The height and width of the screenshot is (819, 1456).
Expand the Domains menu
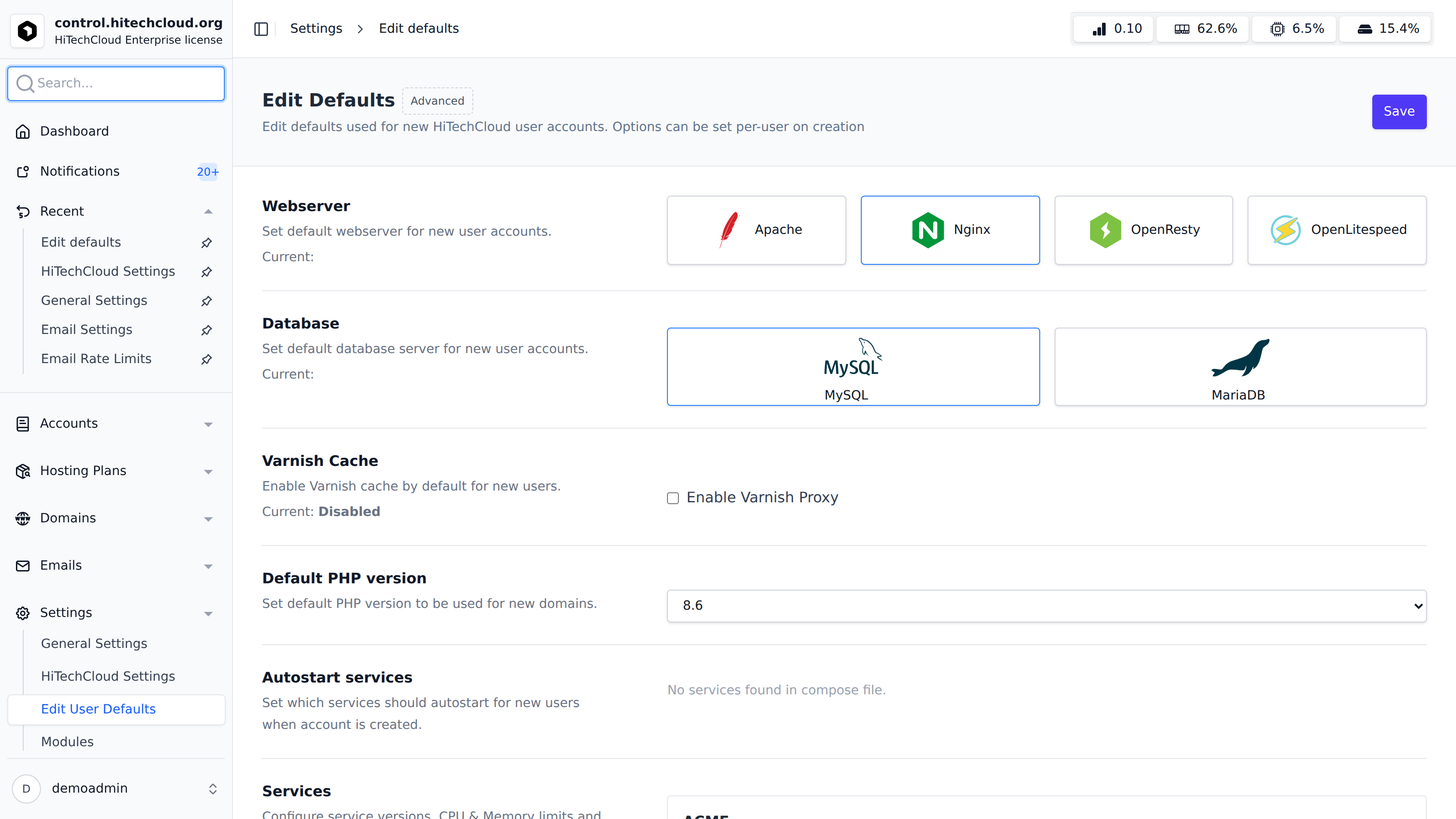click(x=116, y=518)
